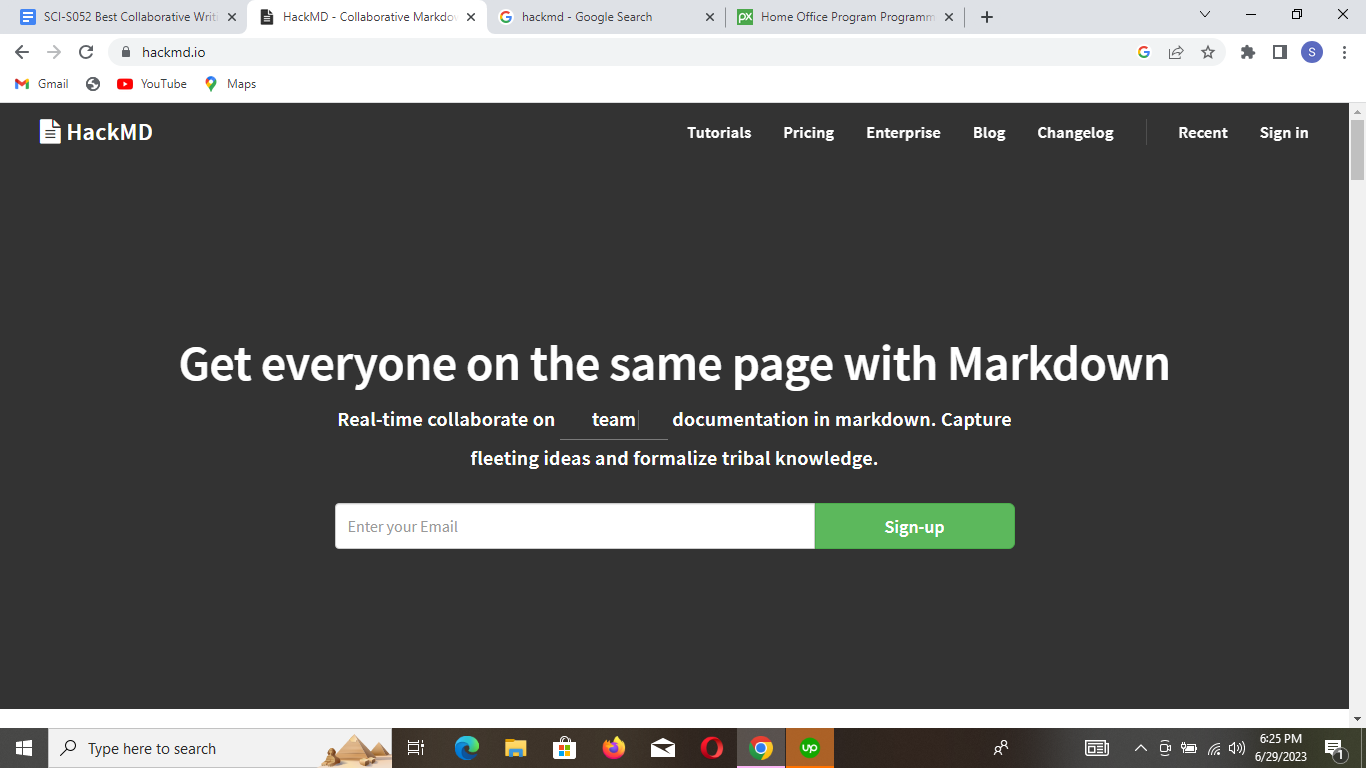Screen dimensions: 1366x768
Task: Bookmark this page using the star icon
Action: pyautogui.click(x=1210, y=51)
